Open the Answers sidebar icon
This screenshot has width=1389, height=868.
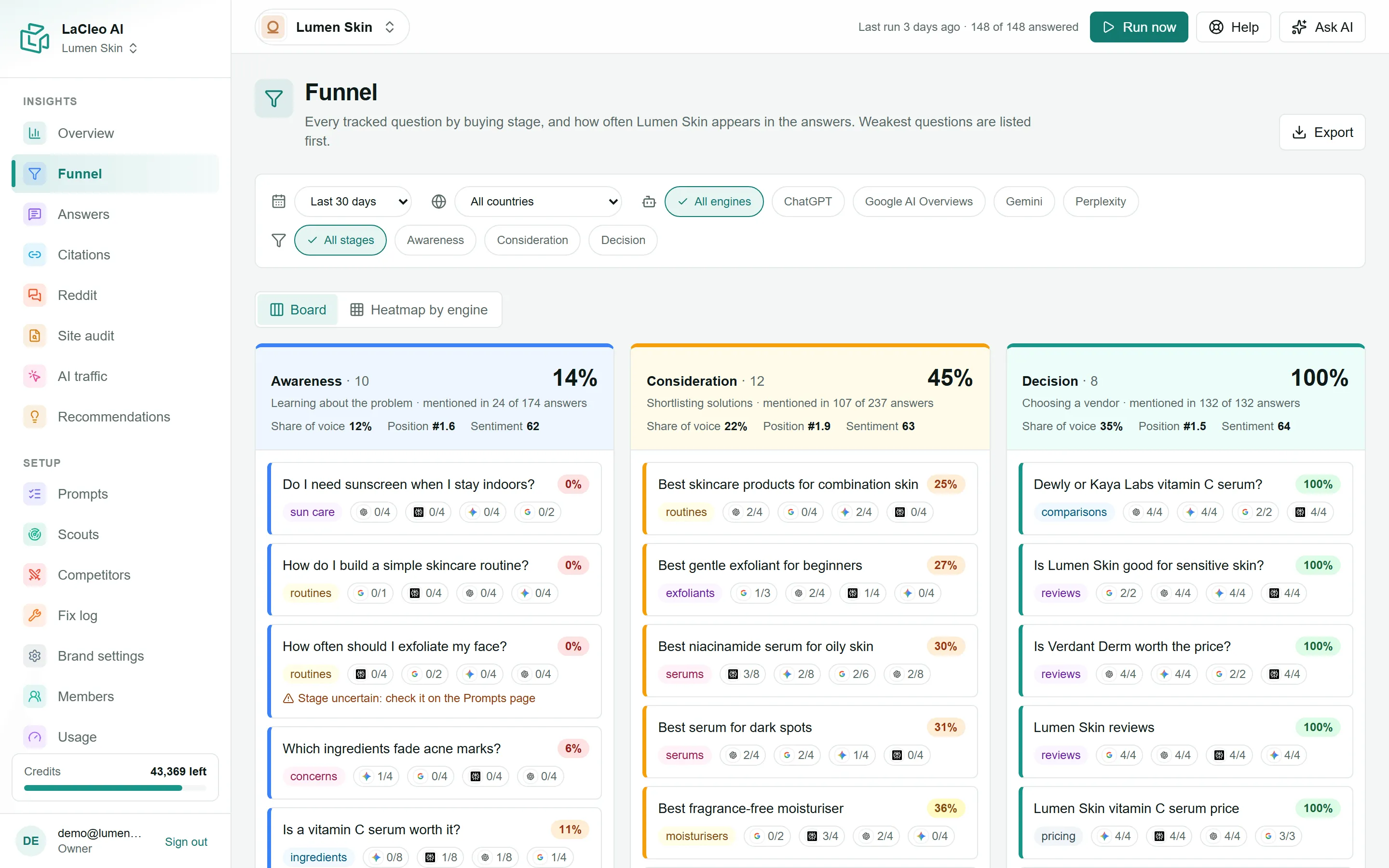pos(34,214)
